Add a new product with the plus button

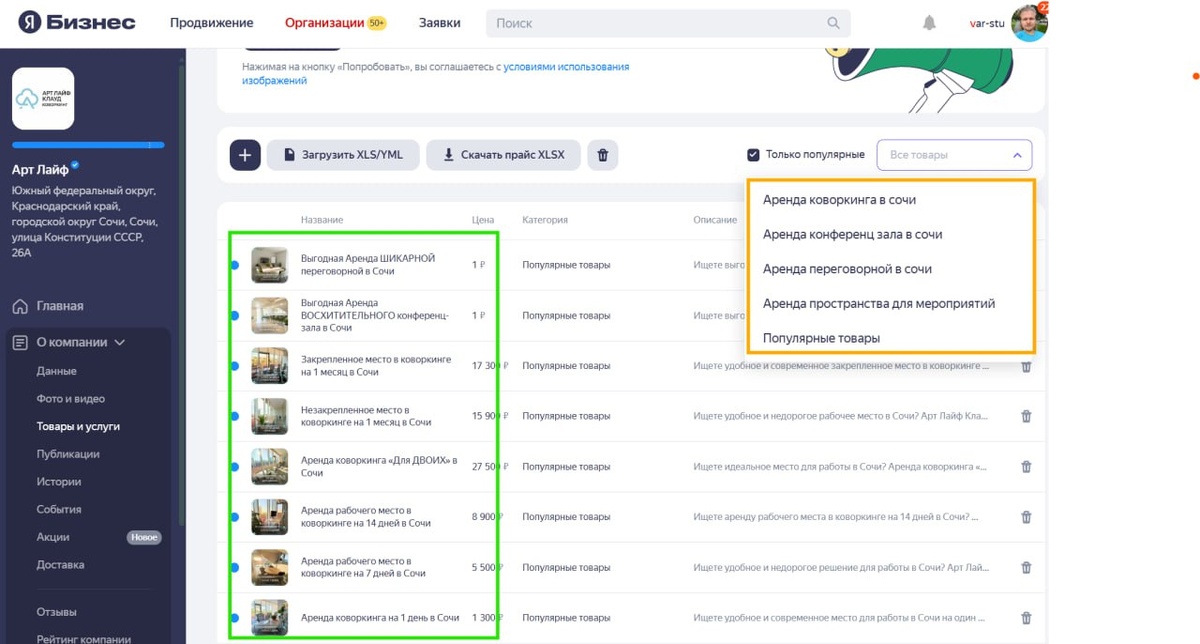(245, 155)
